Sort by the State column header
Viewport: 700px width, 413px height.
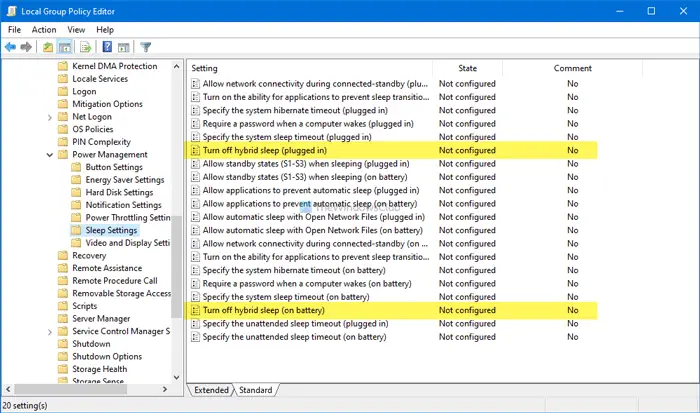tap(467, 68)
